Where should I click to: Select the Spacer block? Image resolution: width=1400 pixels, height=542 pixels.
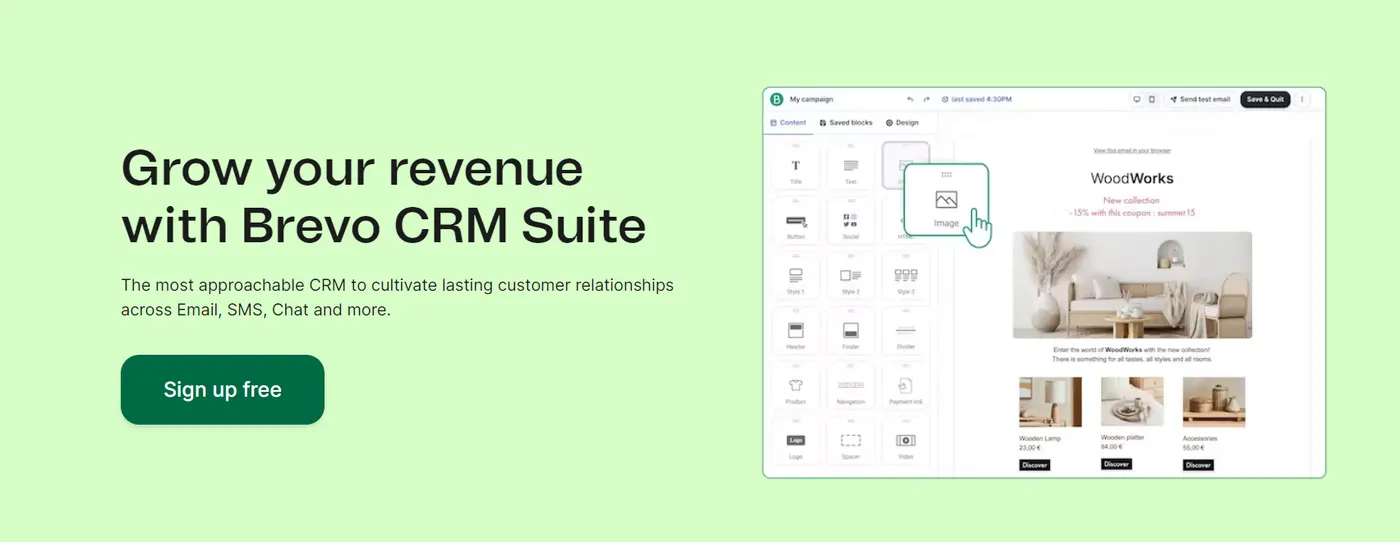[851, 441]
